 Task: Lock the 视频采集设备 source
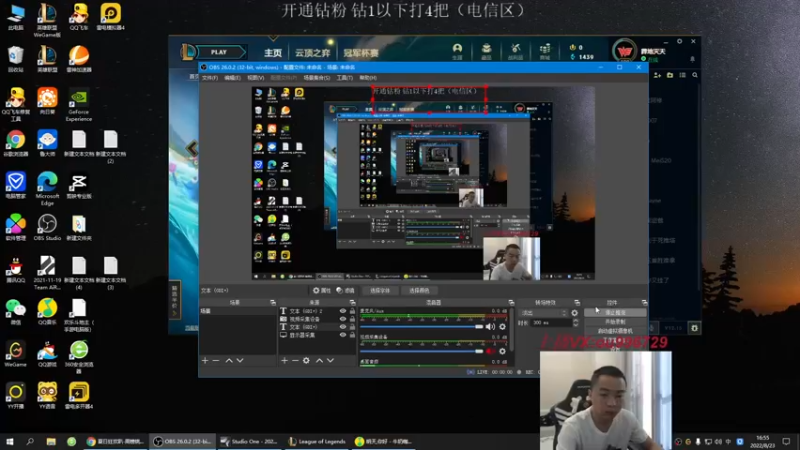tap(352, 319)
